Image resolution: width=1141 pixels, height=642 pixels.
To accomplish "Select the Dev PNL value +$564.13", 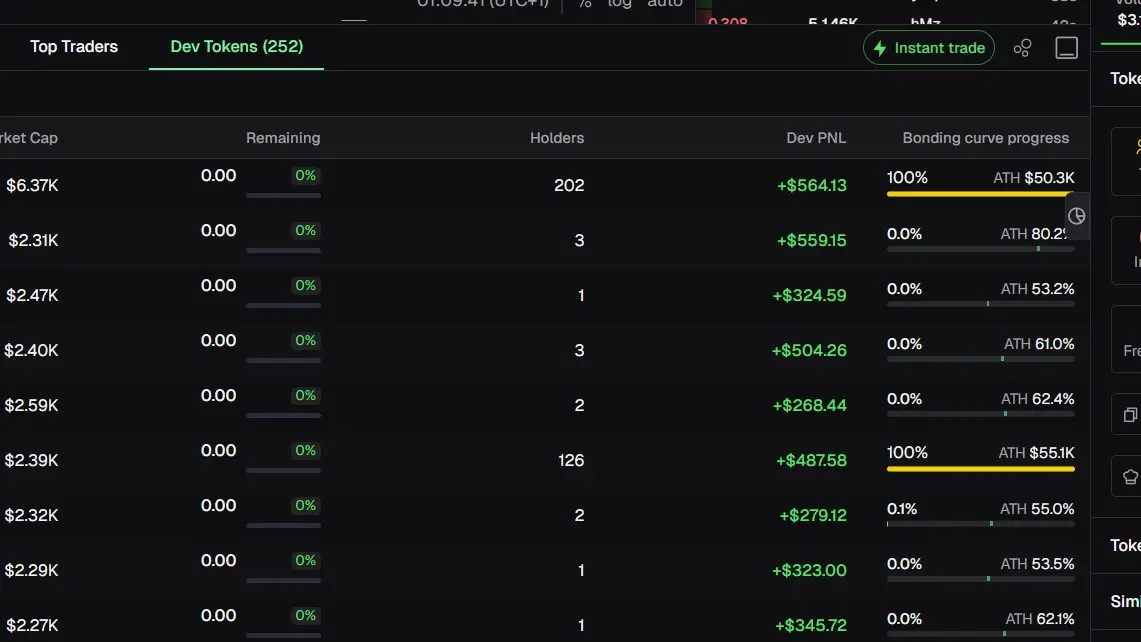I will click(x=811, y=186).
